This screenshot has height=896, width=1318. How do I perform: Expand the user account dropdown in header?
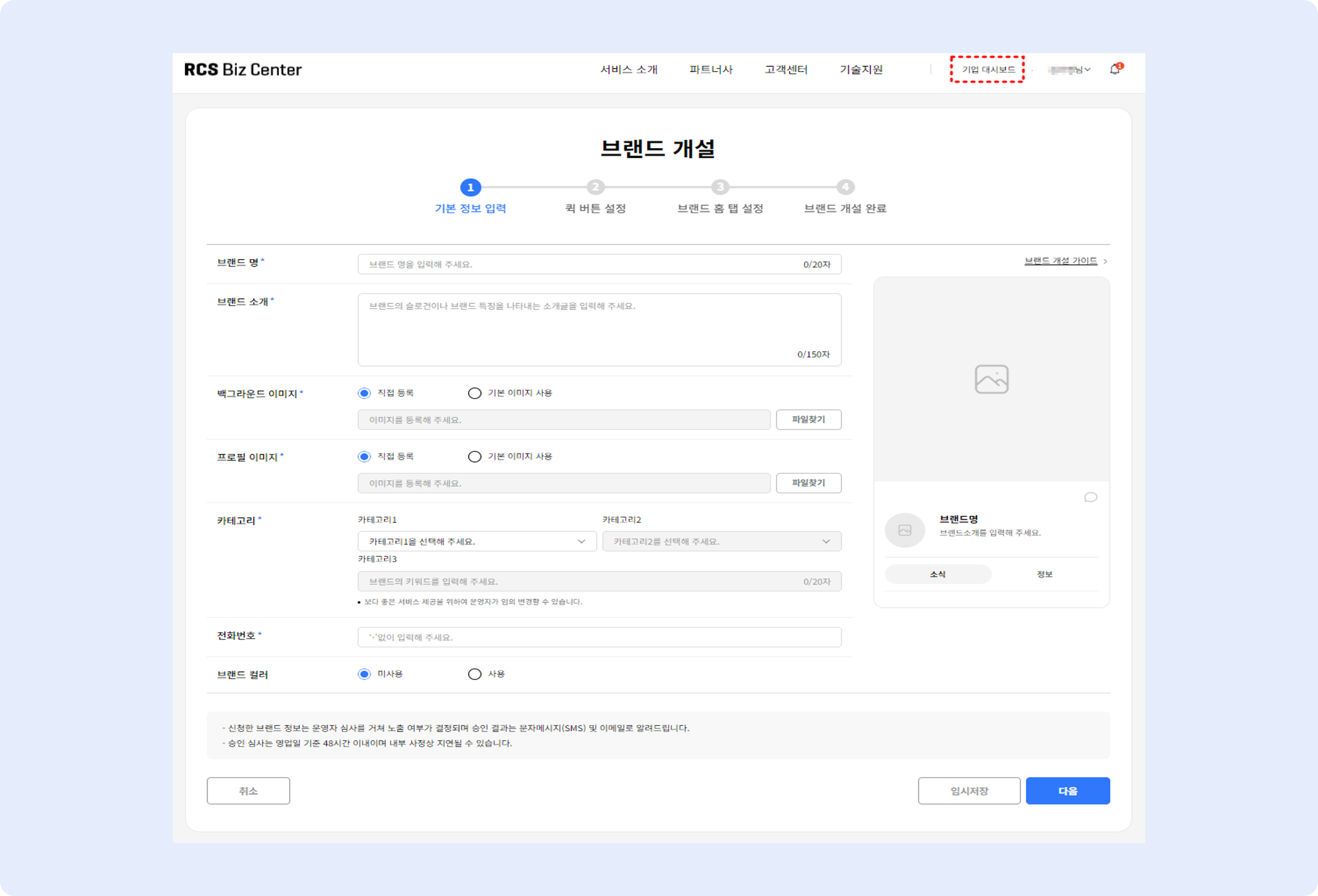(1069, 70)
